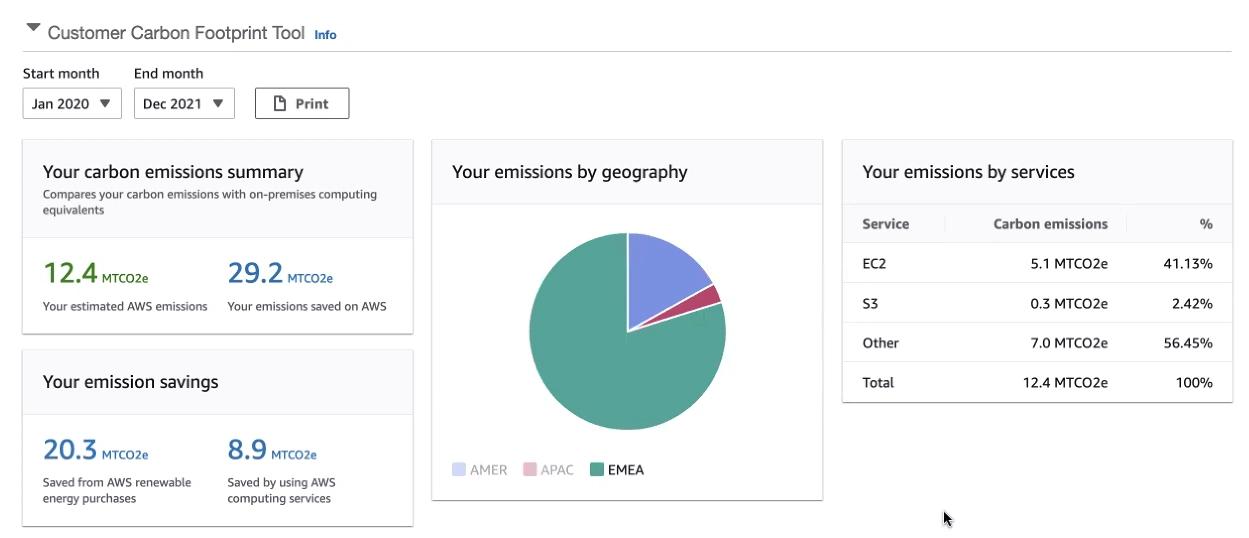Click the large green EMEA pie slice
Screen dimensions: 1249x538
[600, 370]
